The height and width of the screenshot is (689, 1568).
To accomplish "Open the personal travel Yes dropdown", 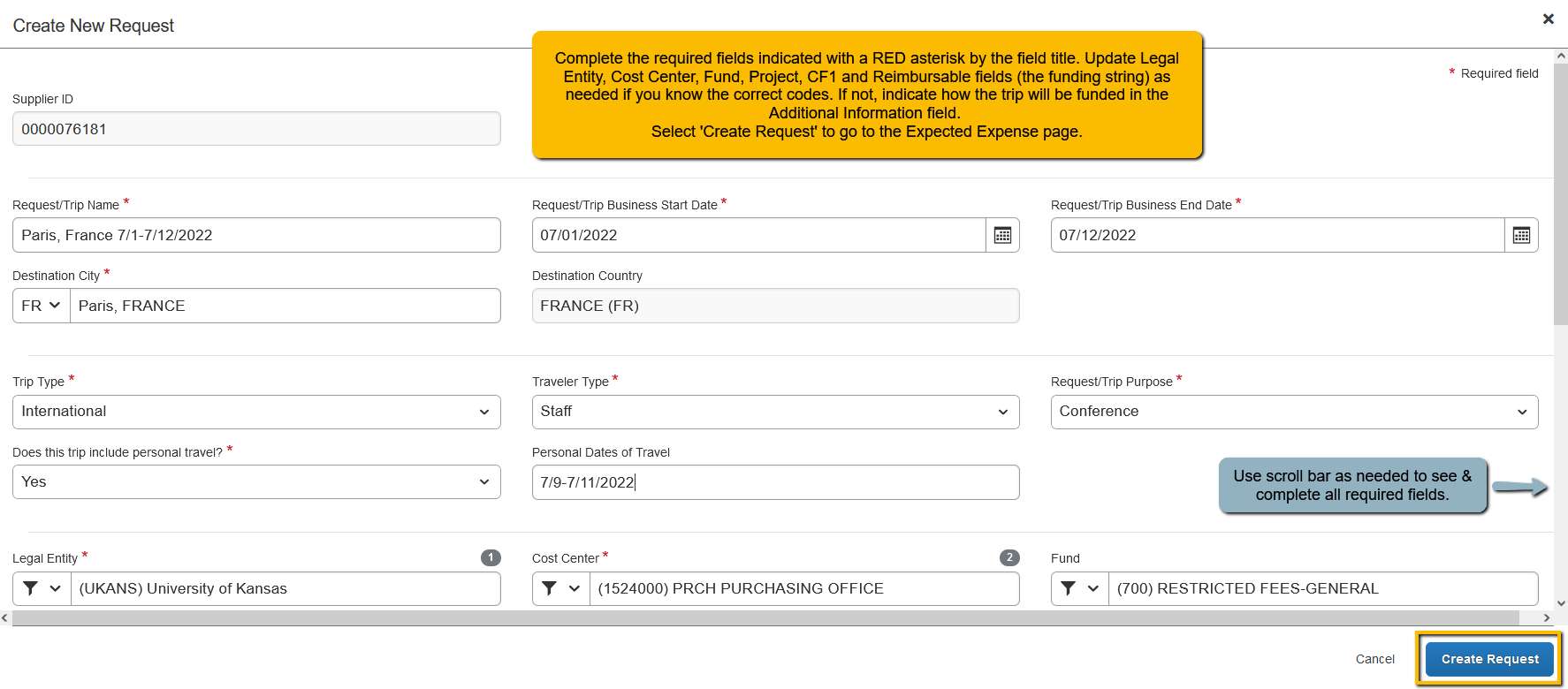I will (x=256, y=482).
